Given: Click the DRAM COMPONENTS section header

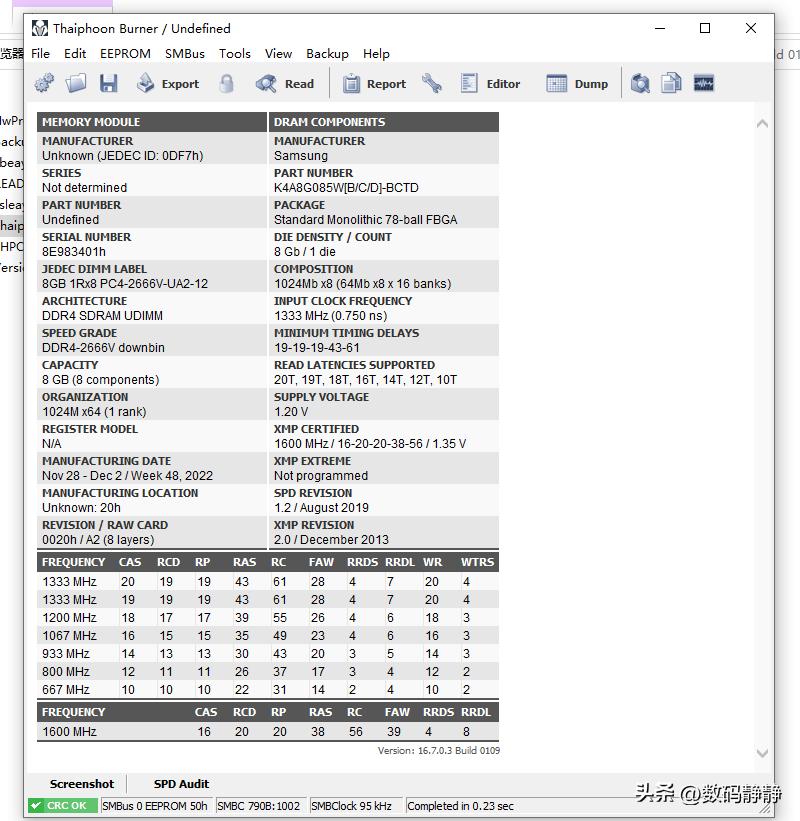Looking at the screenshot, I should (384, 122).
